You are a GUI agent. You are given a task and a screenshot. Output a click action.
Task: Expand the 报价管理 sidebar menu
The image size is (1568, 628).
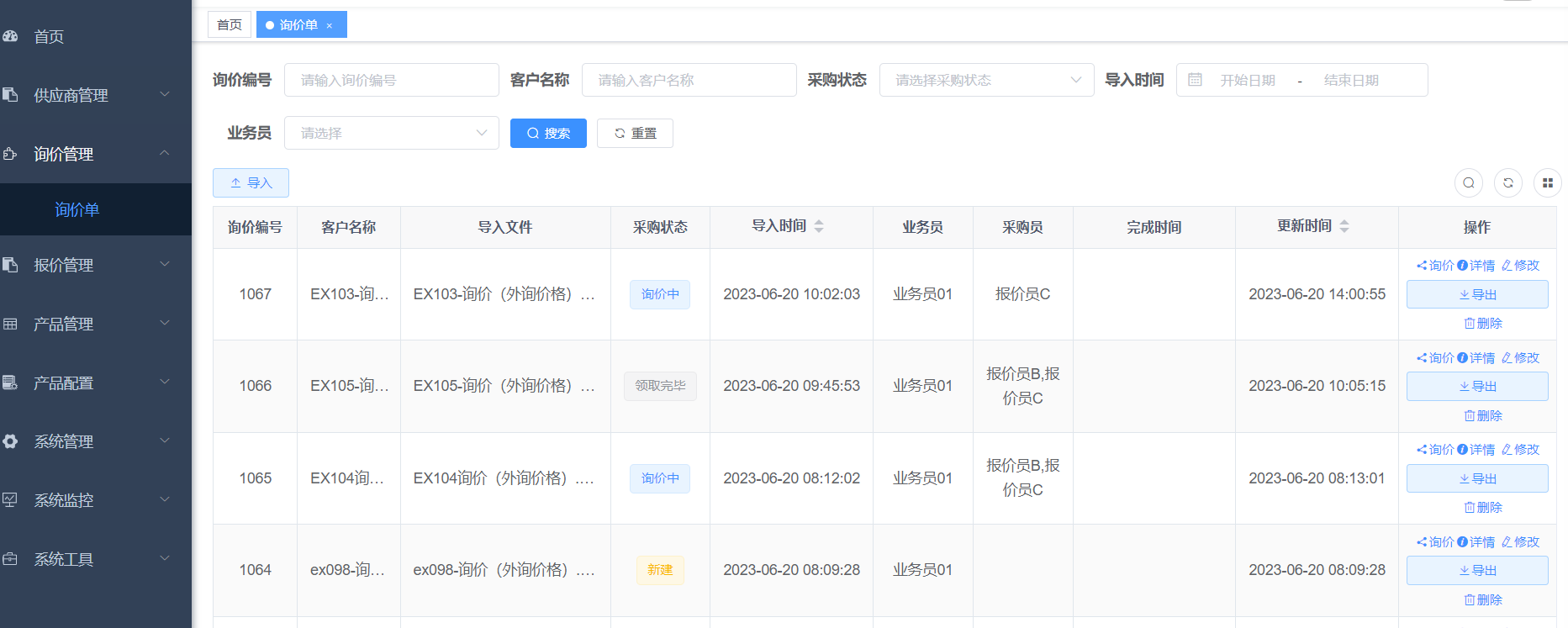coord(96,265)
